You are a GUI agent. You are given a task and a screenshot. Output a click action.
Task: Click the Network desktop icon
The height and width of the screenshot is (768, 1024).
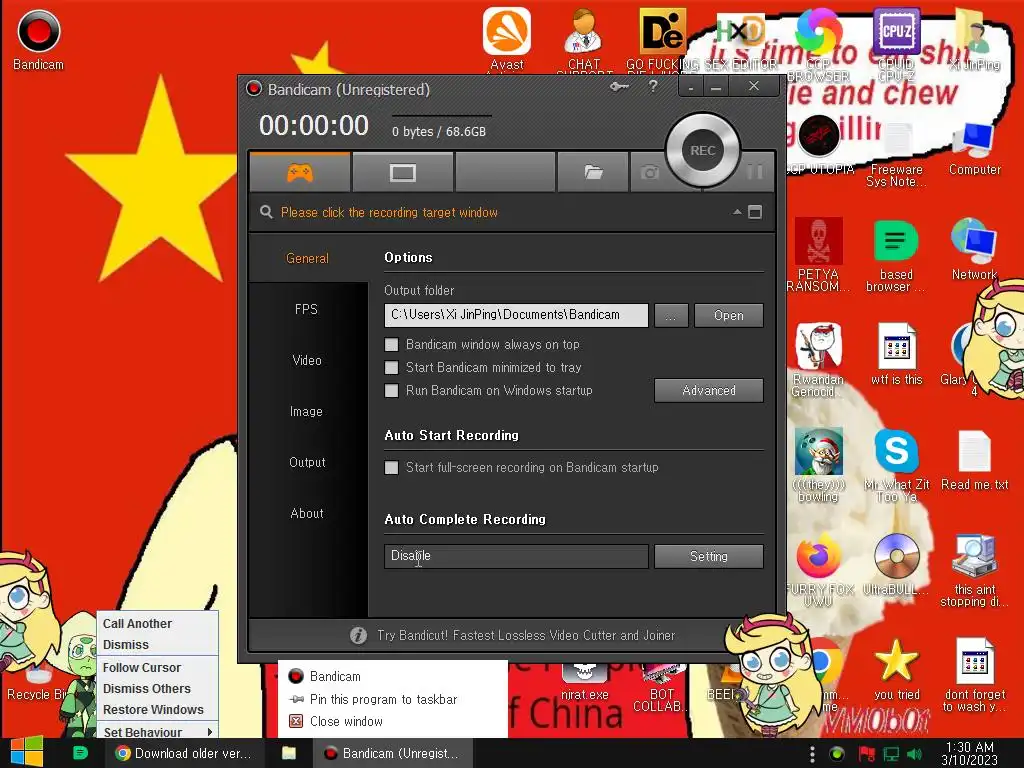[974, 249]
